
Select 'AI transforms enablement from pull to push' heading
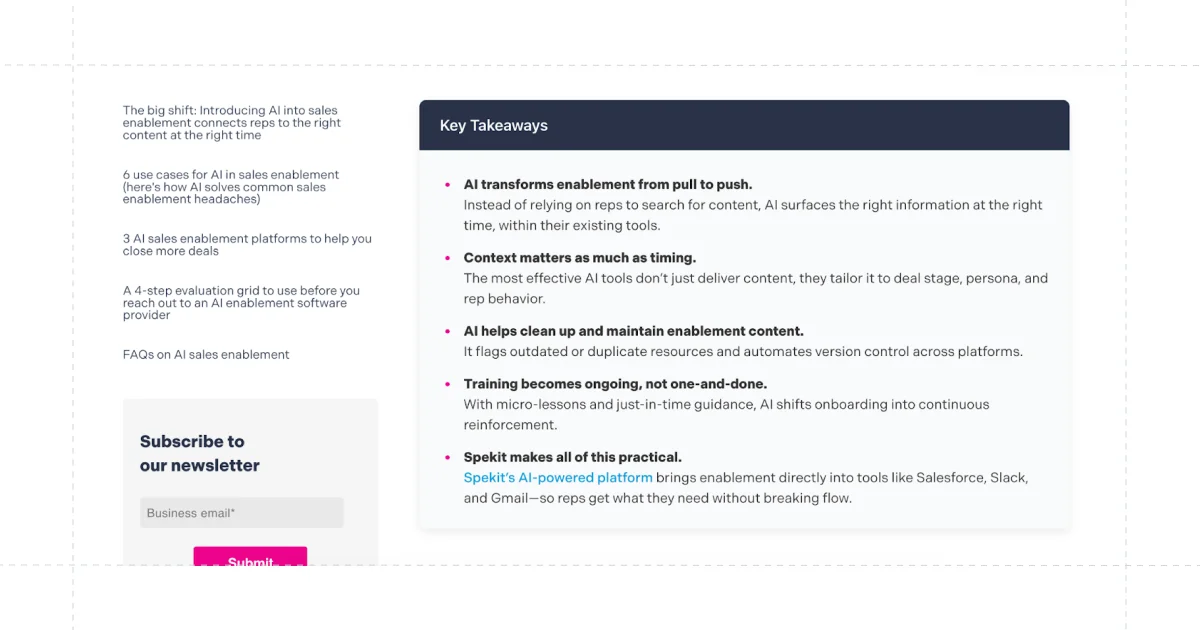pos(608,185)
